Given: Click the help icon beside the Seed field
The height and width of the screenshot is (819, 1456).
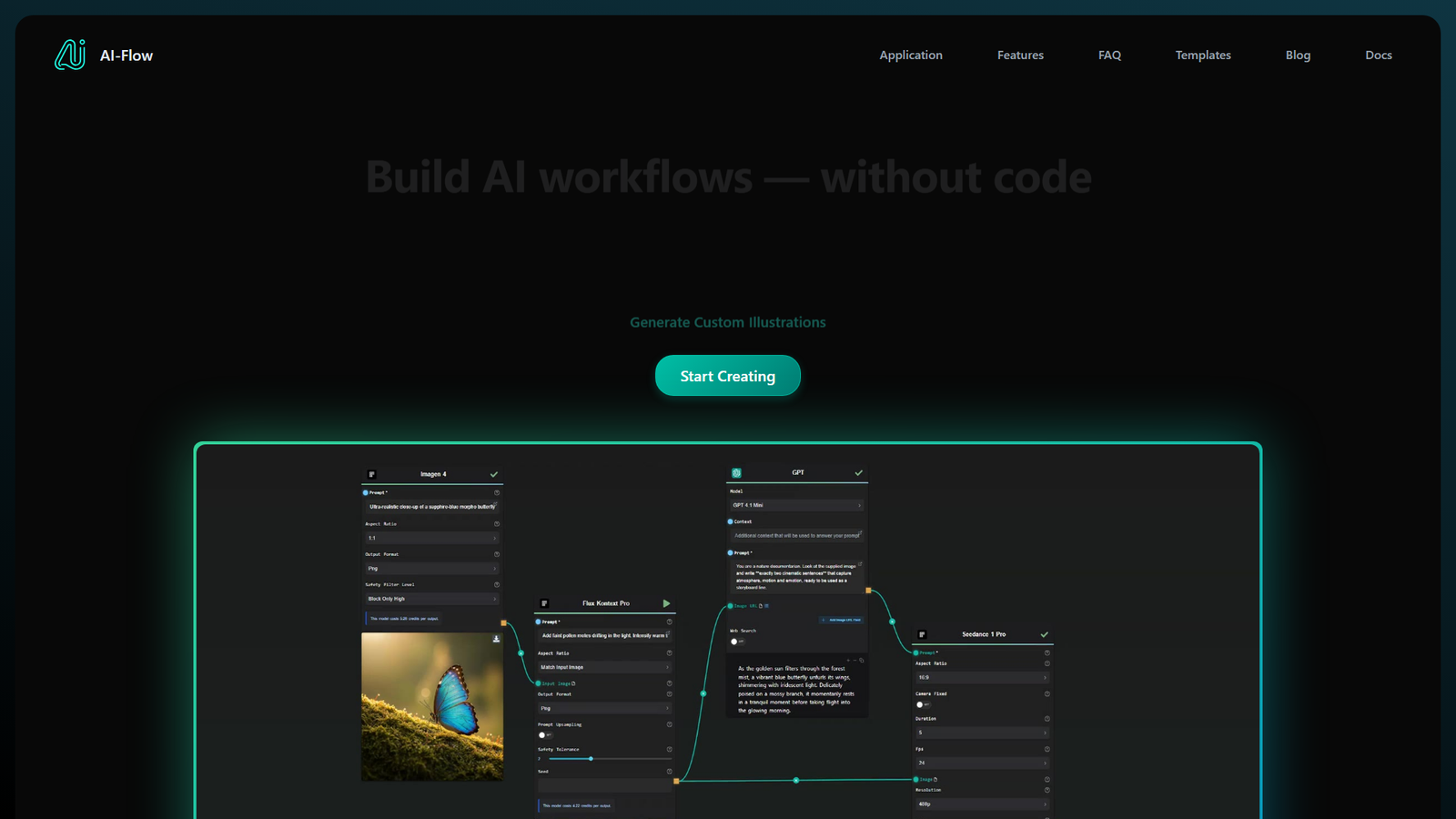Looking at the screenshot, I should tap(670, 771).
